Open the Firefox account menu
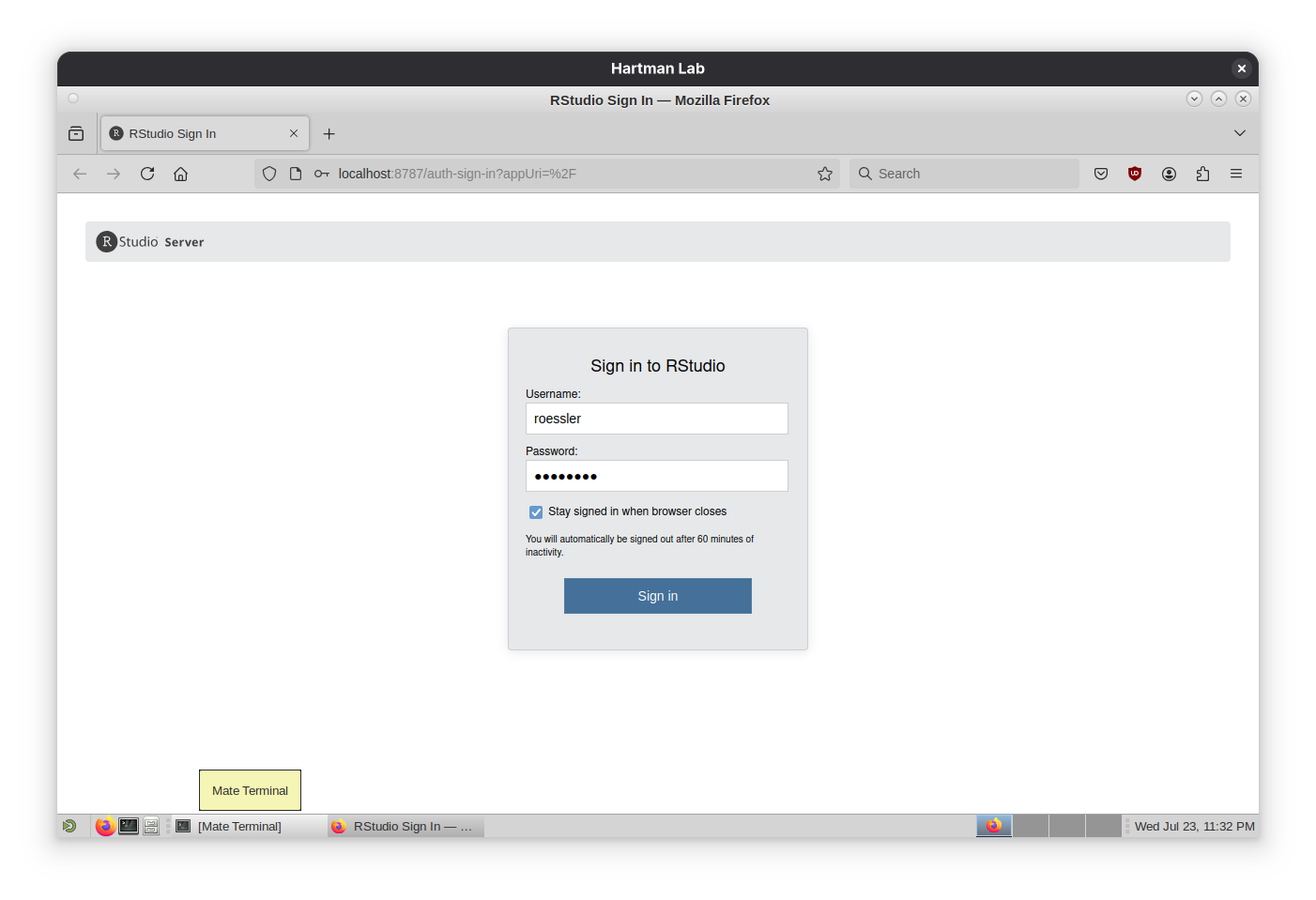 [1169, 174]
